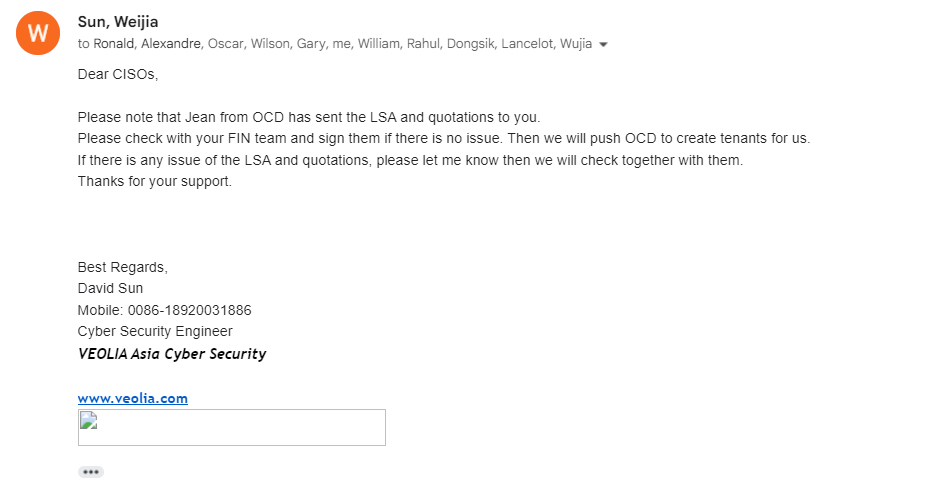This screenshot has width=935, height=481.
Task: Open the www.veolia.com link
Action: (133, 398)
